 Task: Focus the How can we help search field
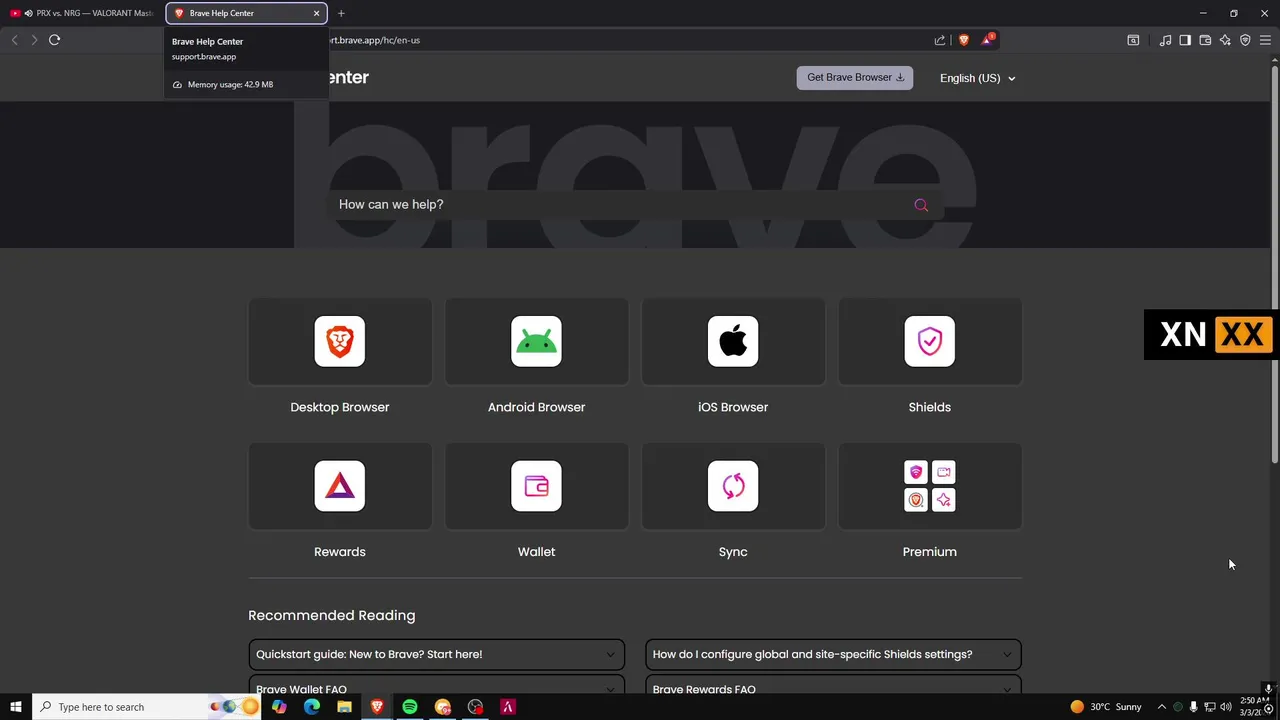[x=635, y=205]
